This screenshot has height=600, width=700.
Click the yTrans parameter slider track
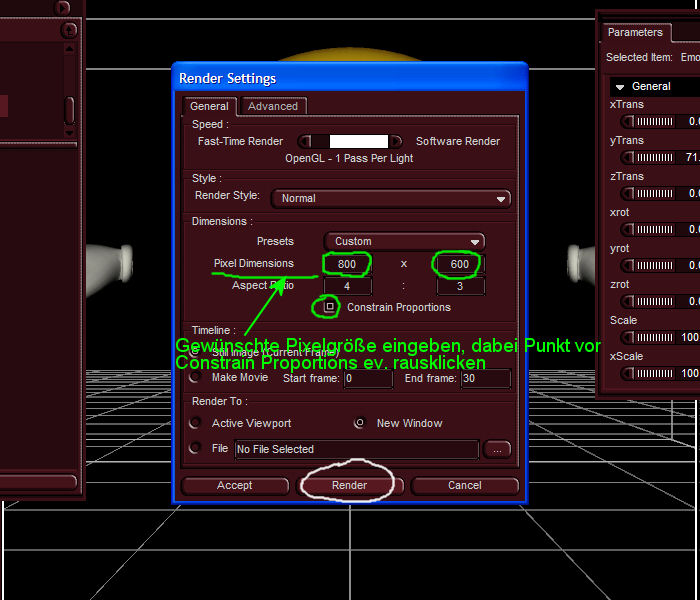654,157
